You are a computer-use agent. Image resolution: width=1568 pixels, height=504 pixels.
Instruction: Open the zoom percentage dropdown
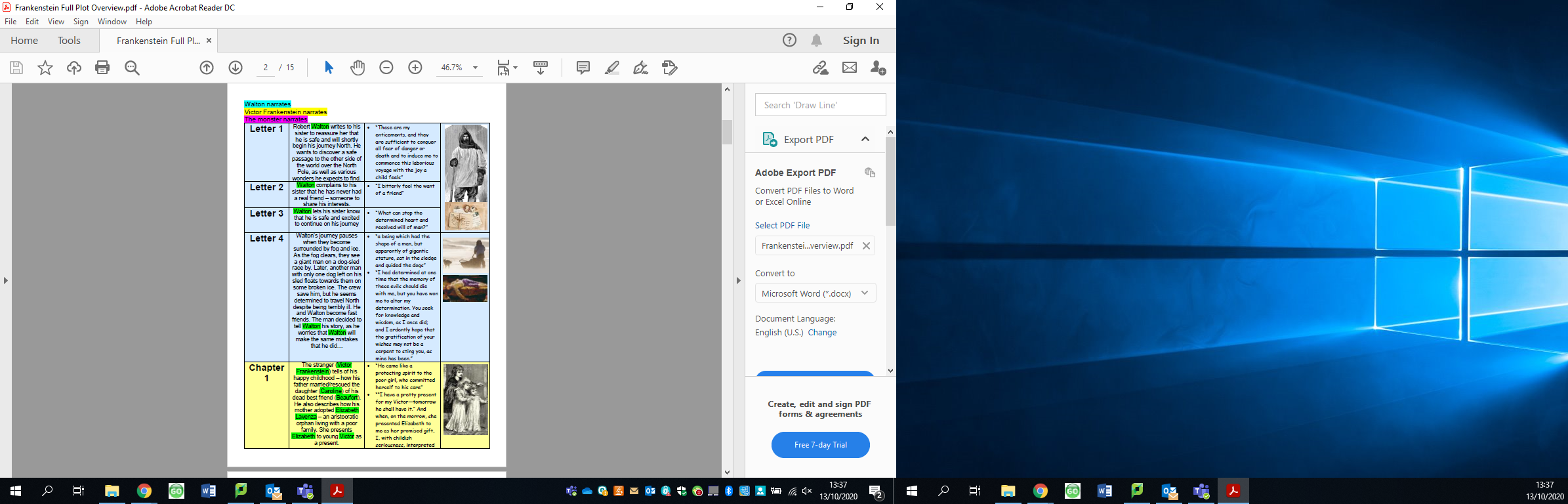tap(475, 68)
